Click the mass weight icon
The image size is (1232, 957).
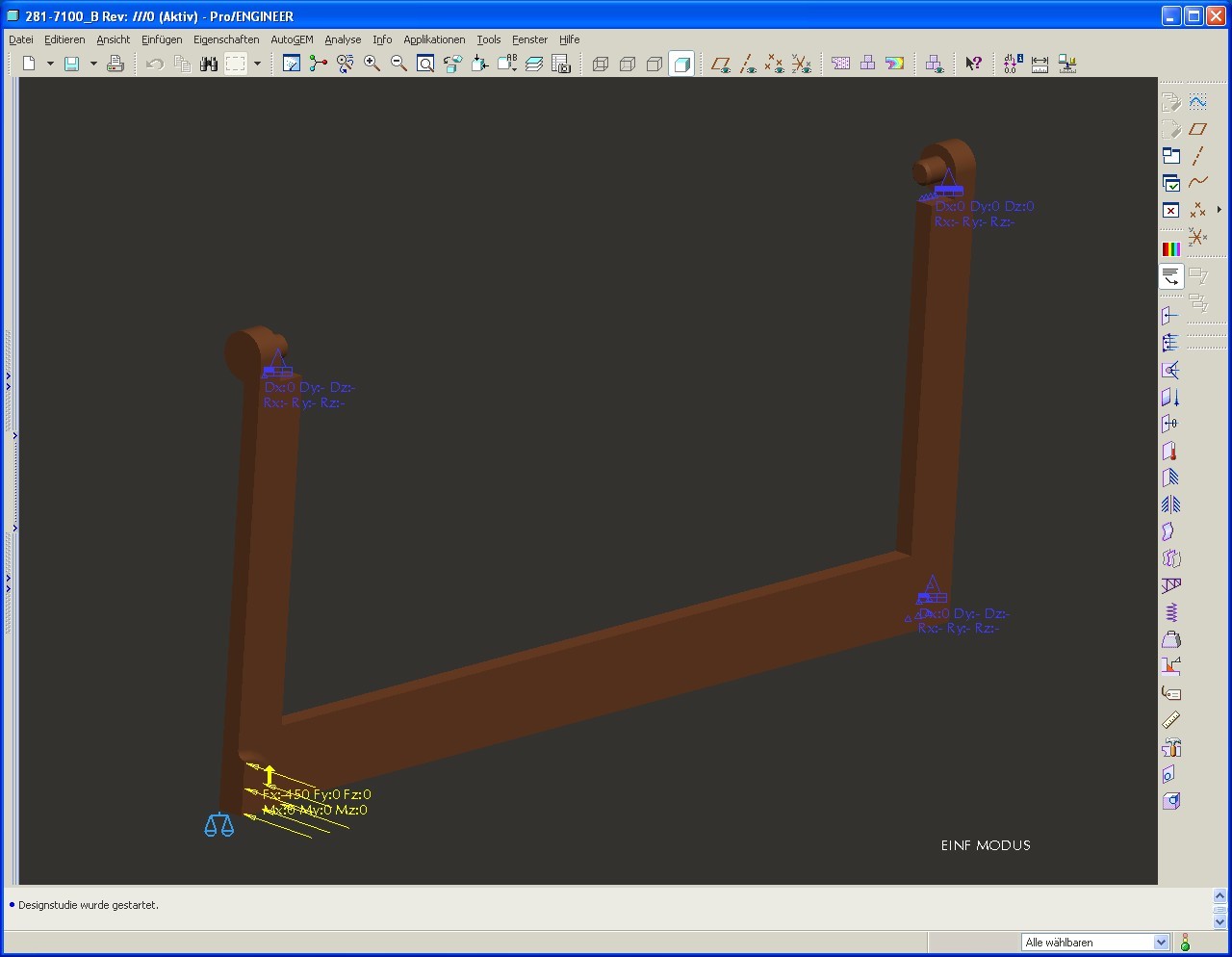click(1171, 639)
